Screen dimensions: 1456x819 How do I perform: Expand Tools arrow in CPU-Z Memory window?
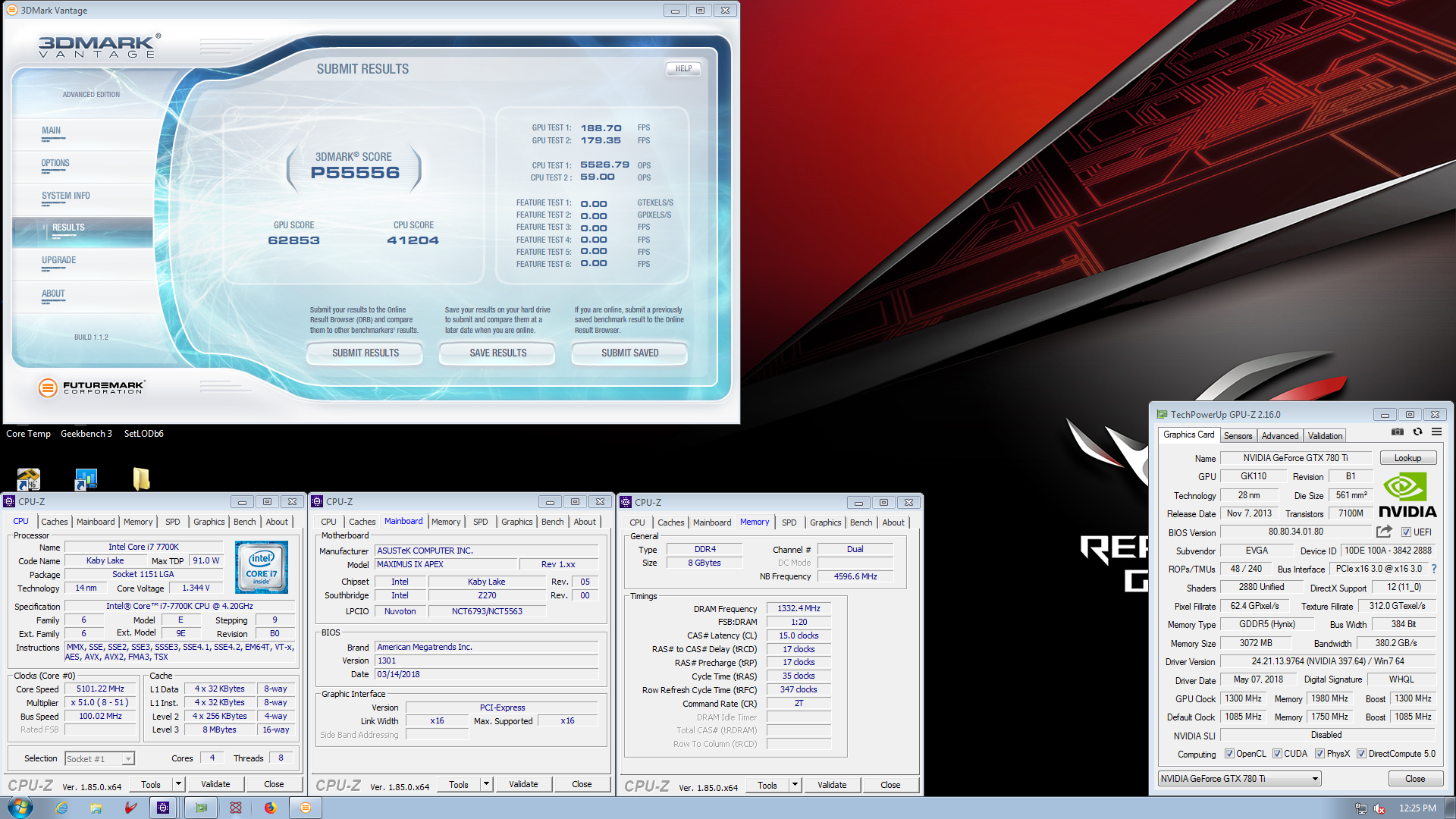click(x=795, y=785)
